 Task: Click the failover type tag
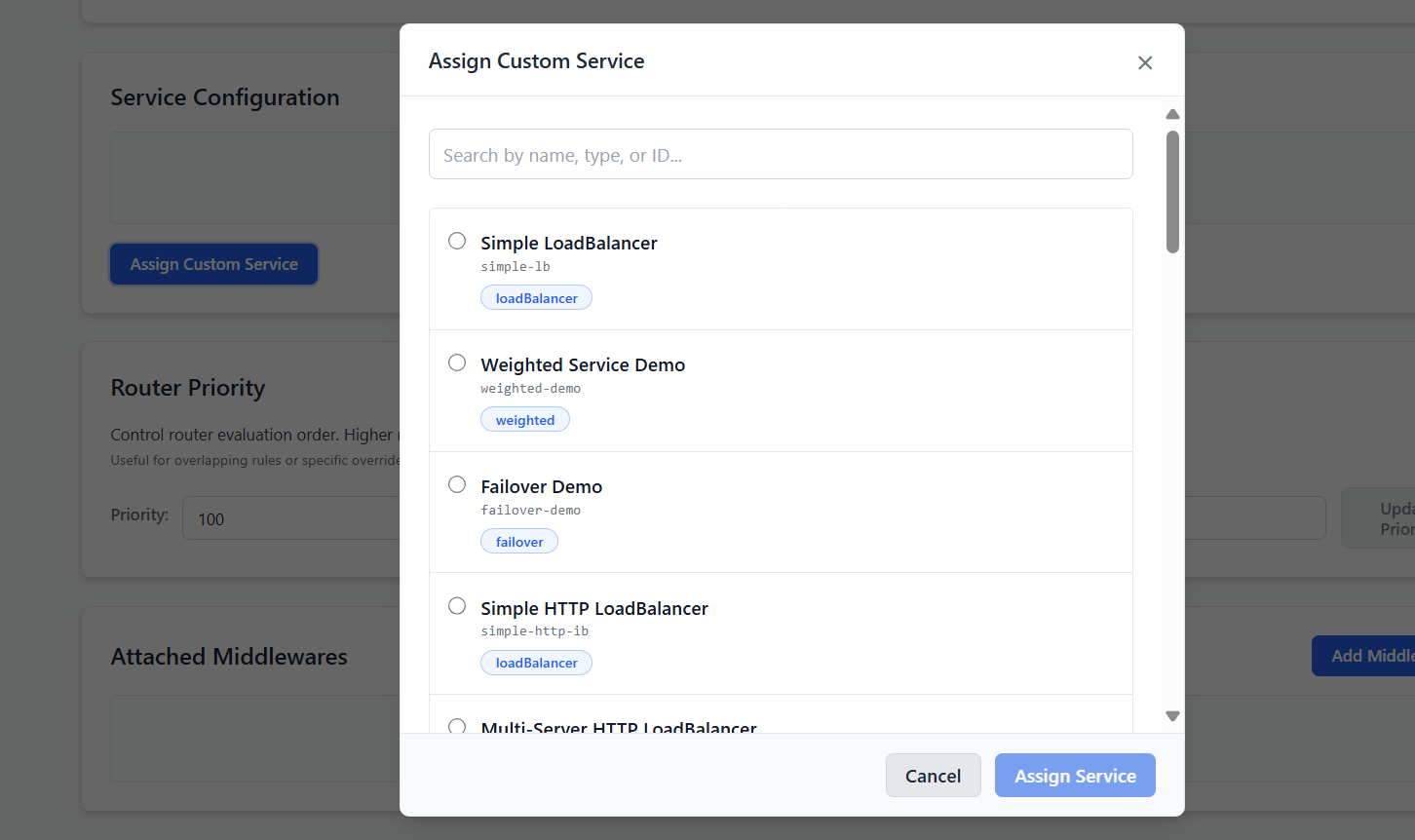pos(519,542)
